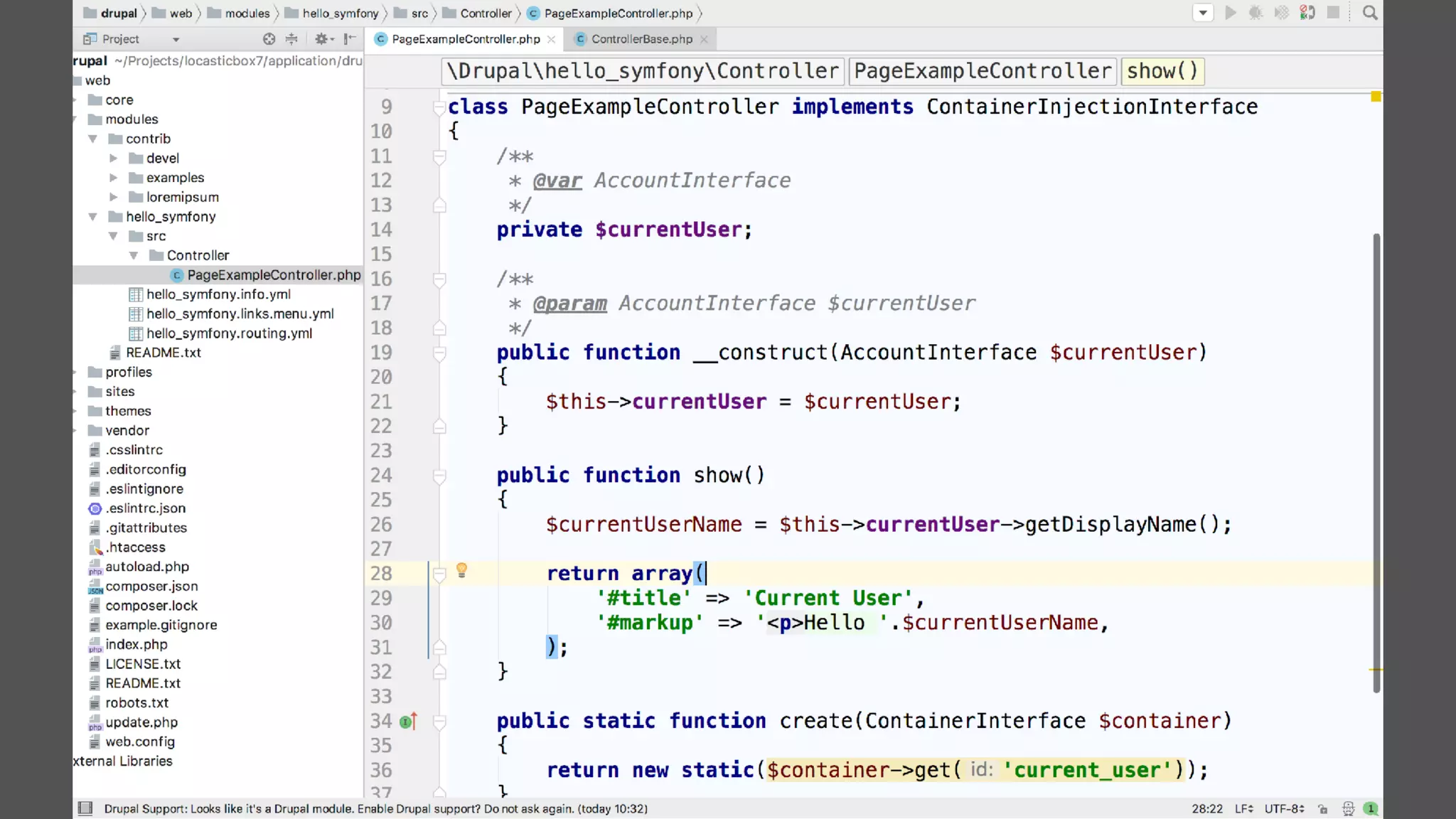Click the Search Everywhere magnifier icon
1456x819 pixels.
pos(1369,13)
